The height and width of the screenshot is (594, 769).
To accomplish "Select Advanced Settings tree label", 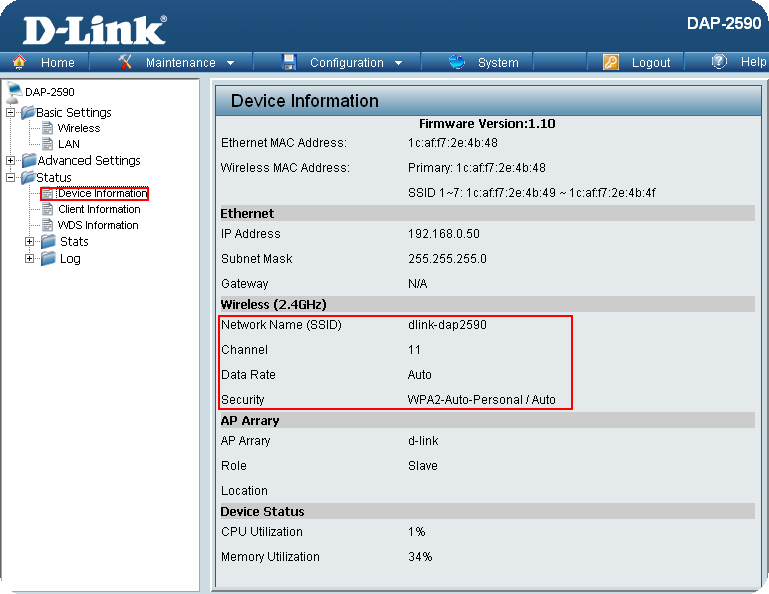I will [89, 160].
